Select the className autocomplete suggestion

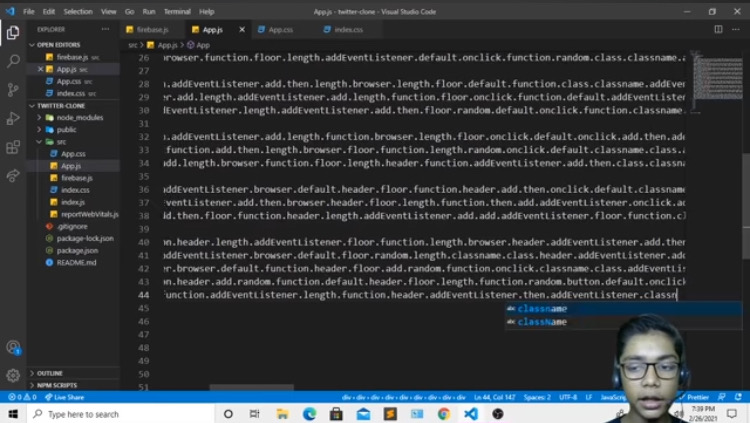[x=623, y=322]
